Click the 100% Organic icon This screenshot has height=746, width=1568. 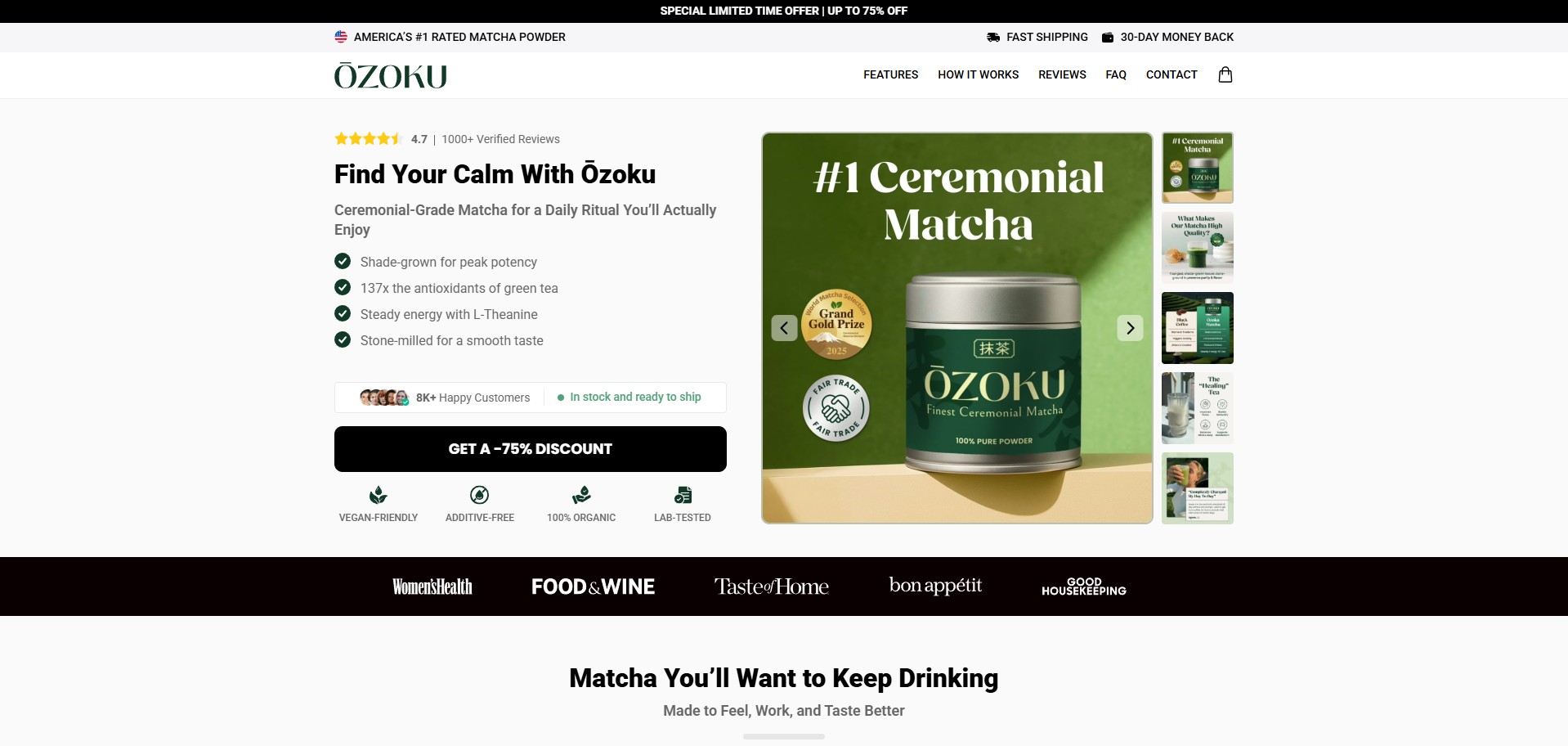pos(581,495)
